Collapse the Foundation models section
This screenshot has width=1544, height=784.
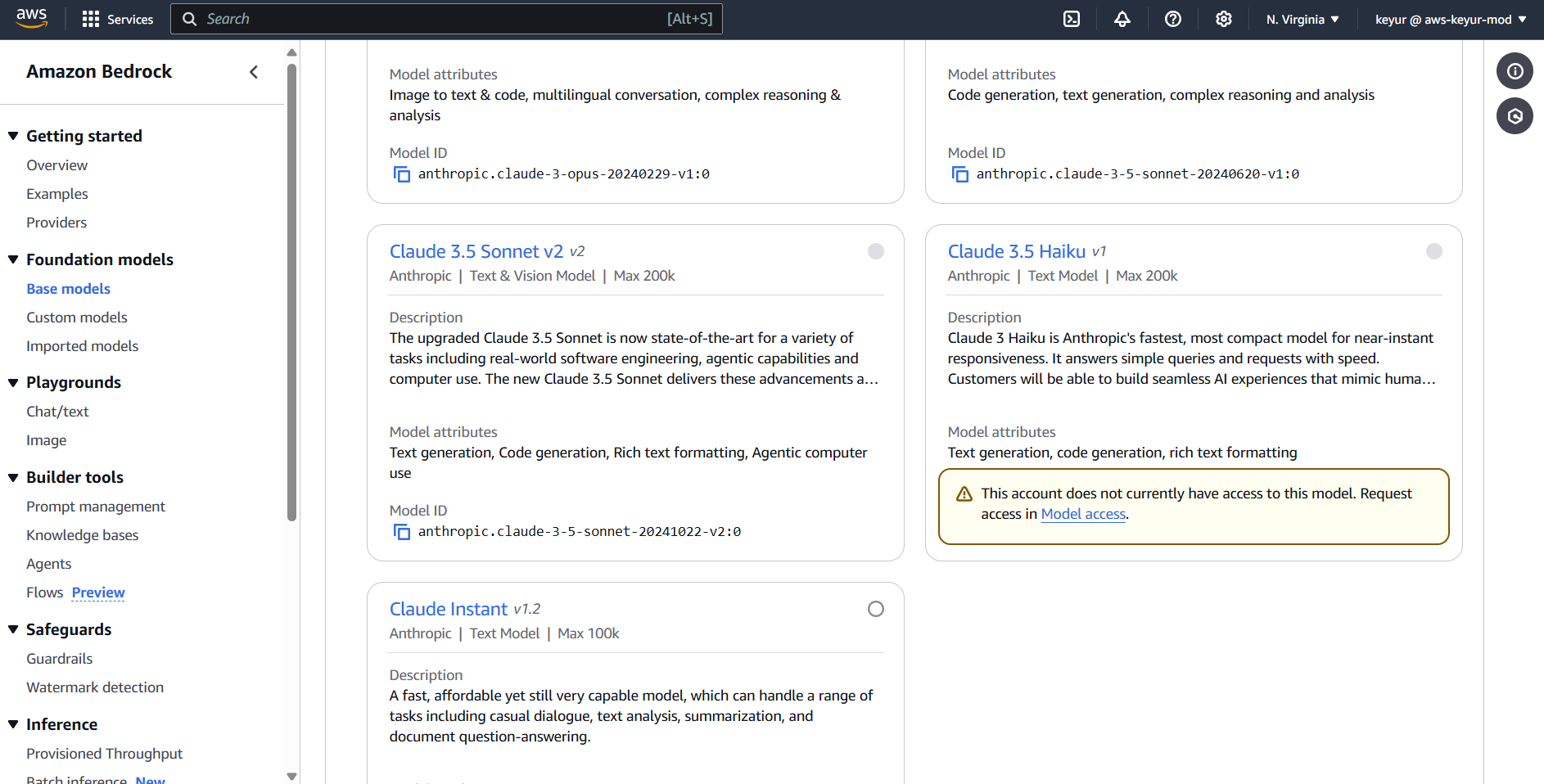click(13, 259)
